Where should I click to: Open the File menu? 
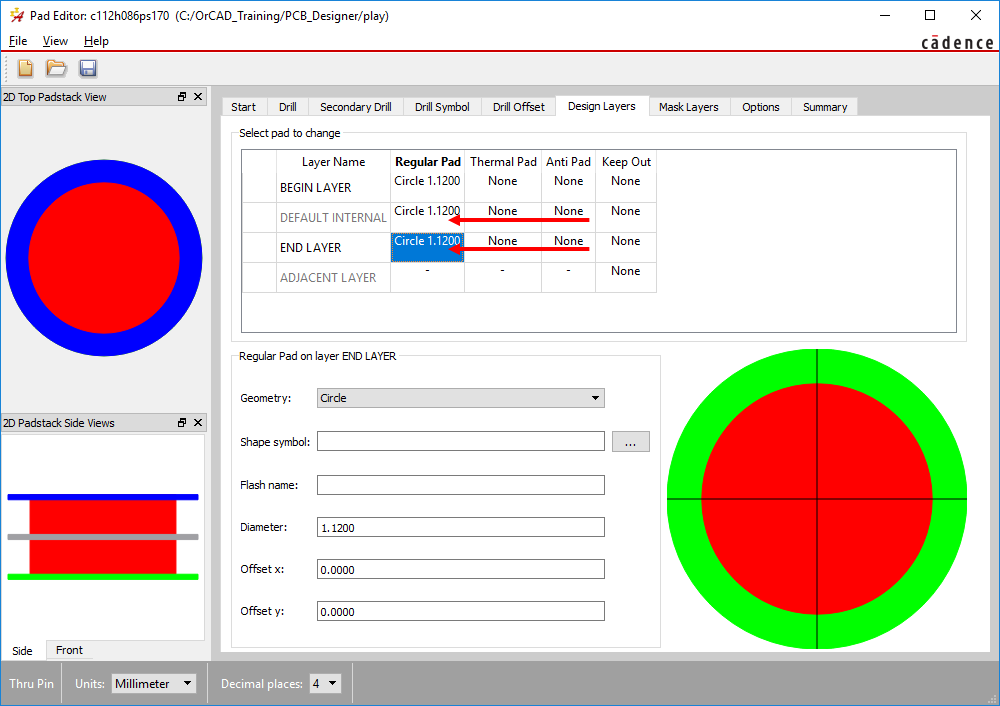(x=18, y=41)
